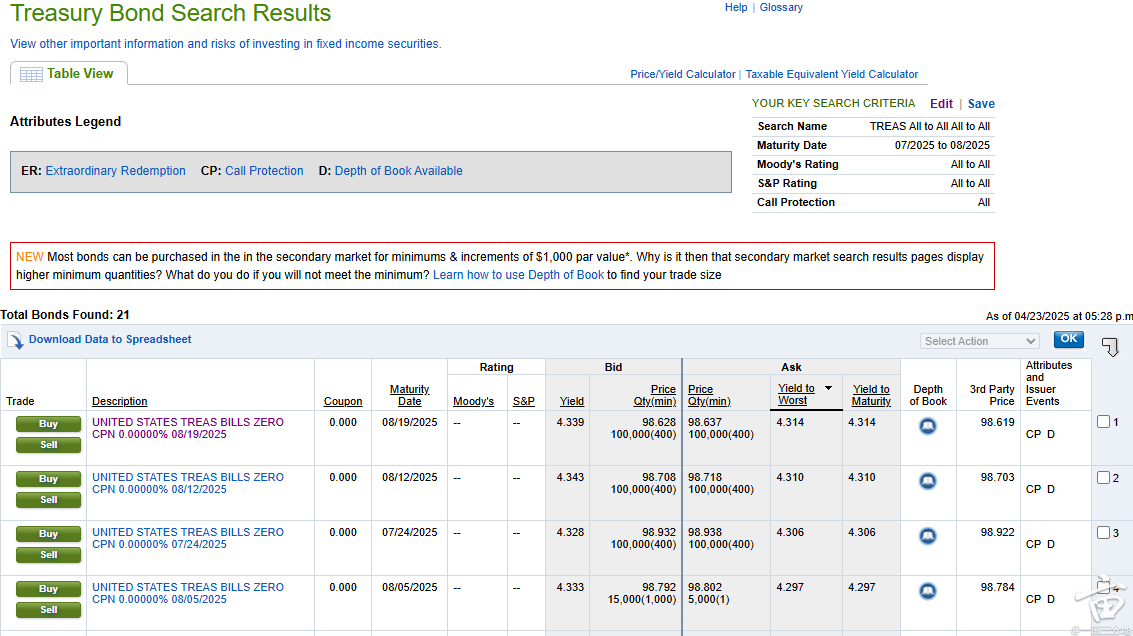Sell the 08/19/2025 Treasury bill
This screenshot has width=1133, height=636.
click(48, 445)
